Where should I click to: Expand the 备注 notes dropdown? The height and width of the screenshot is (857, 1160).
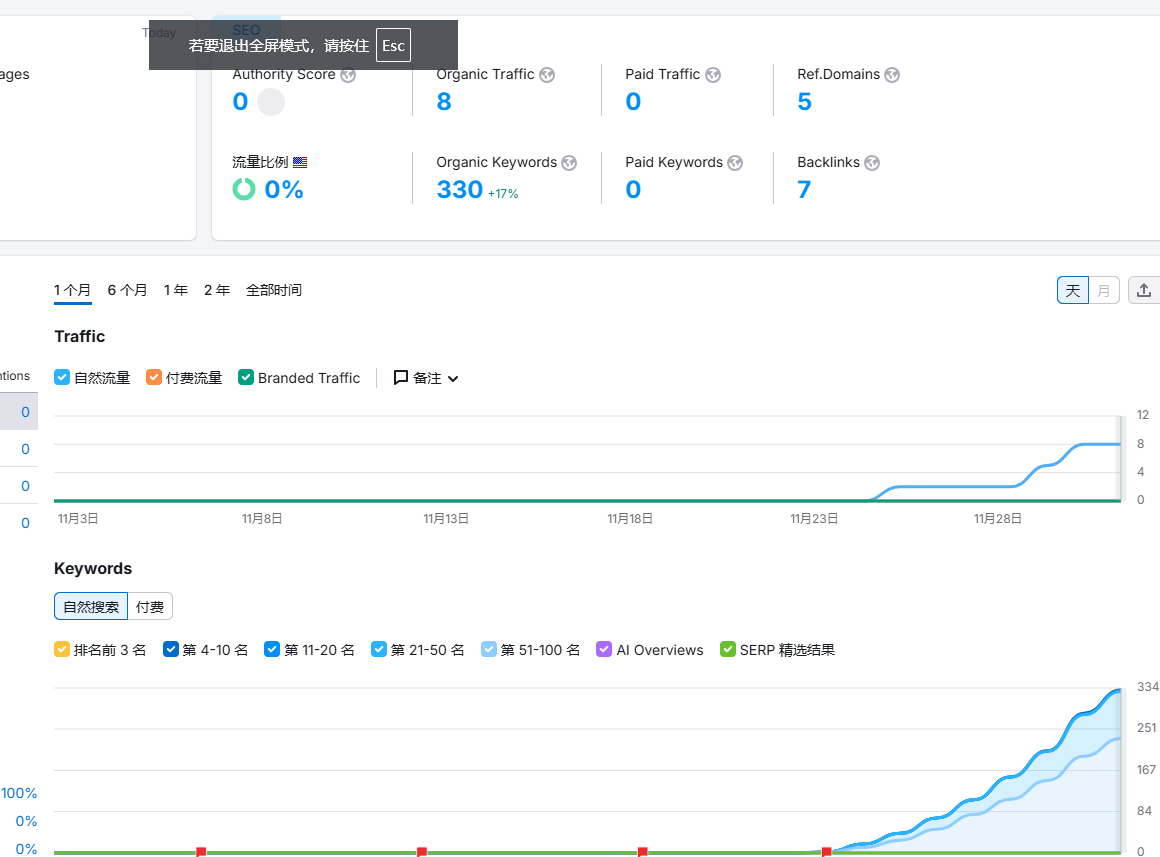click(x=426, y=378)
